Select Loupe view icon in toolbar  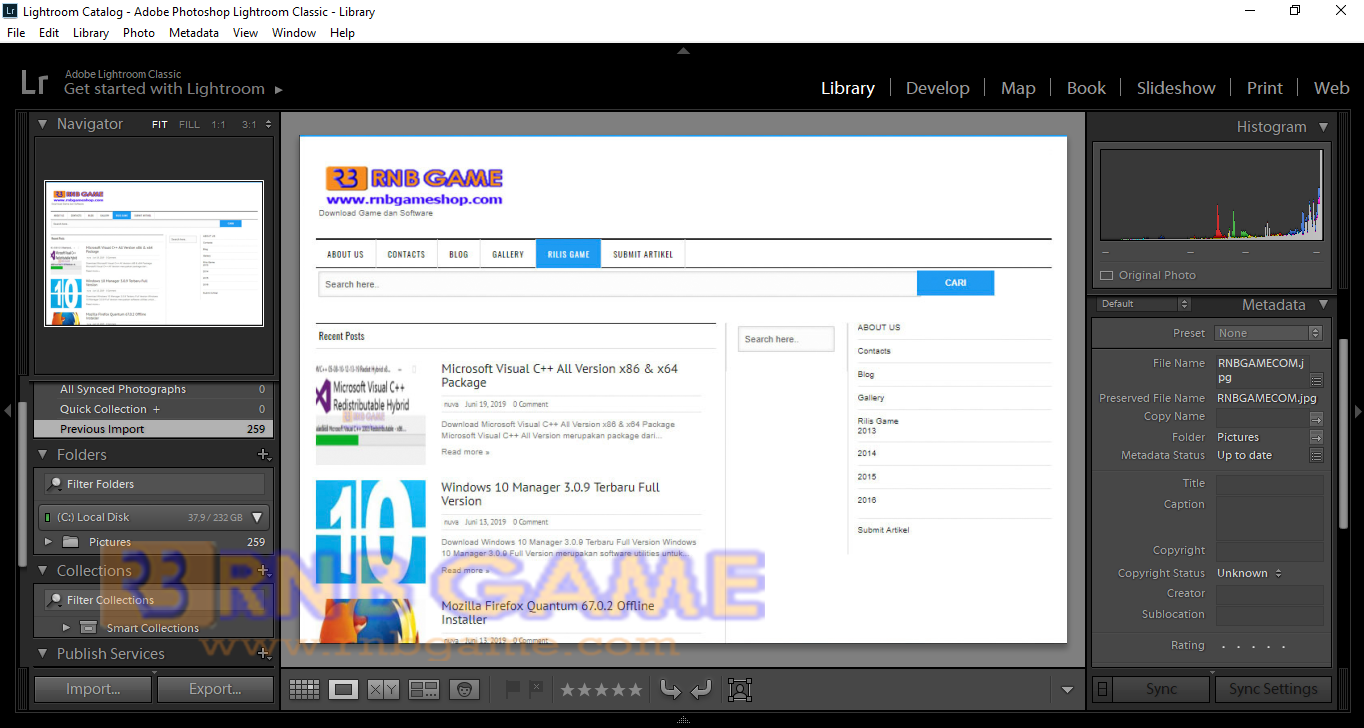[x=343, y=689]
